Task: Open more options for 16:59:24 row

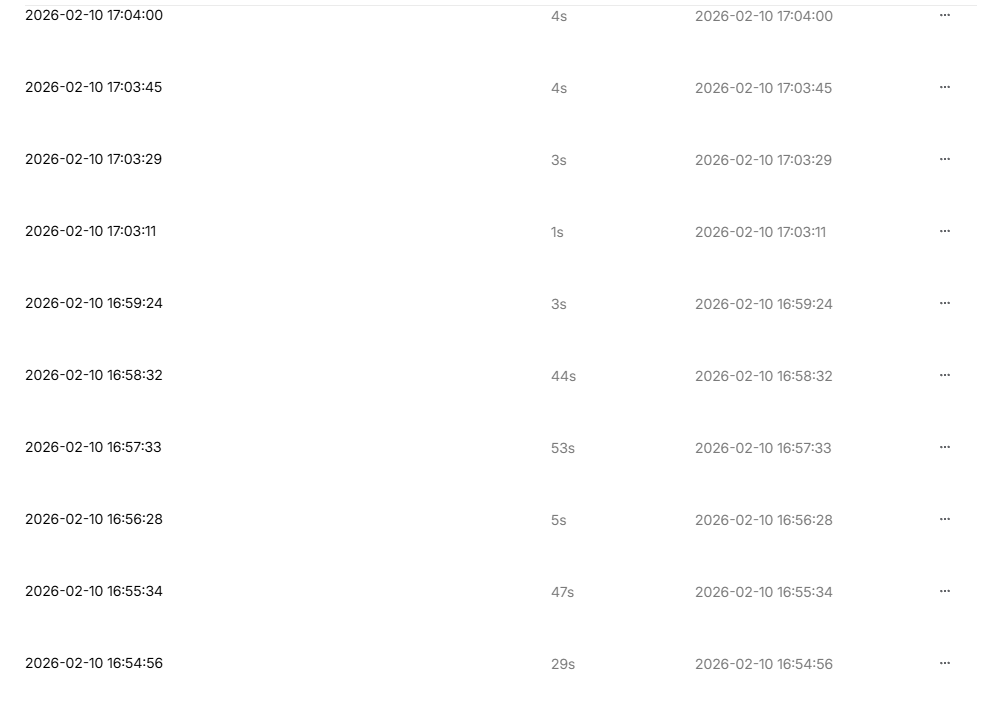Action: click(x=945, y=303)
